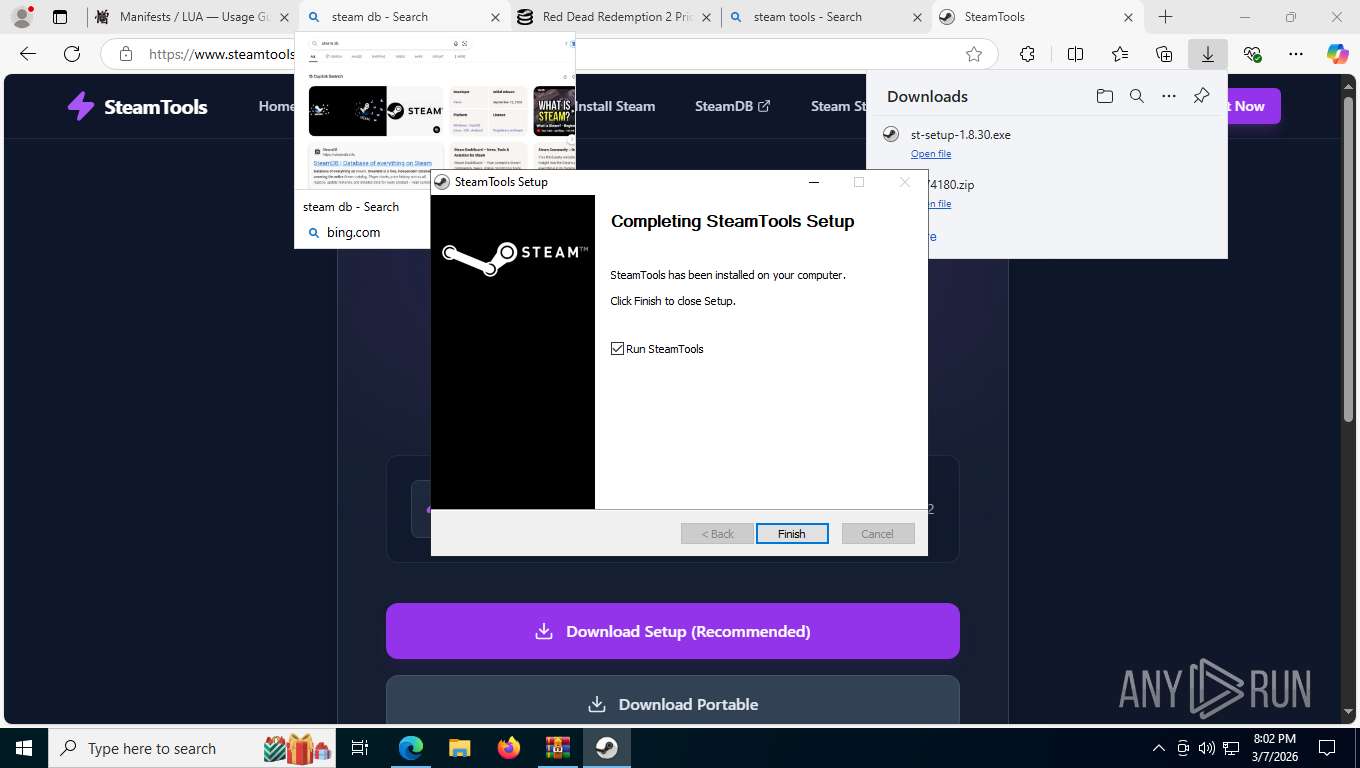Open Firefox from the taskbar
The image size is (1360, 768).
click(x=508, y=748)
